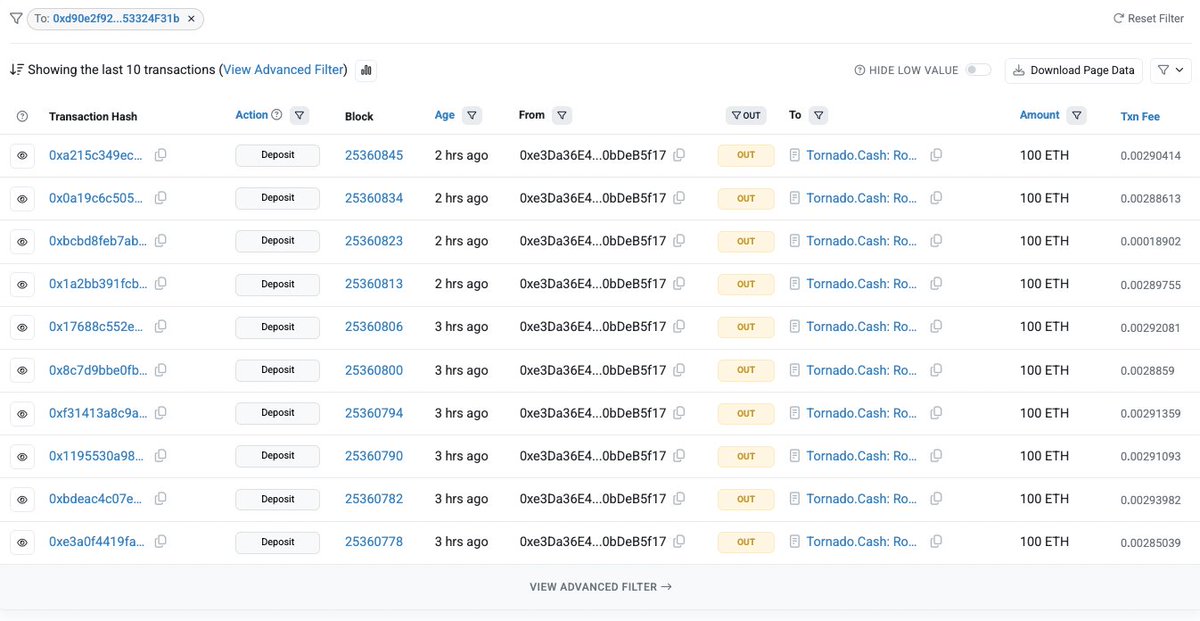Open block 25360845 link
The width and height of the screenshot is (1200, 621).
pyautogui.click(x=374, y=155)
